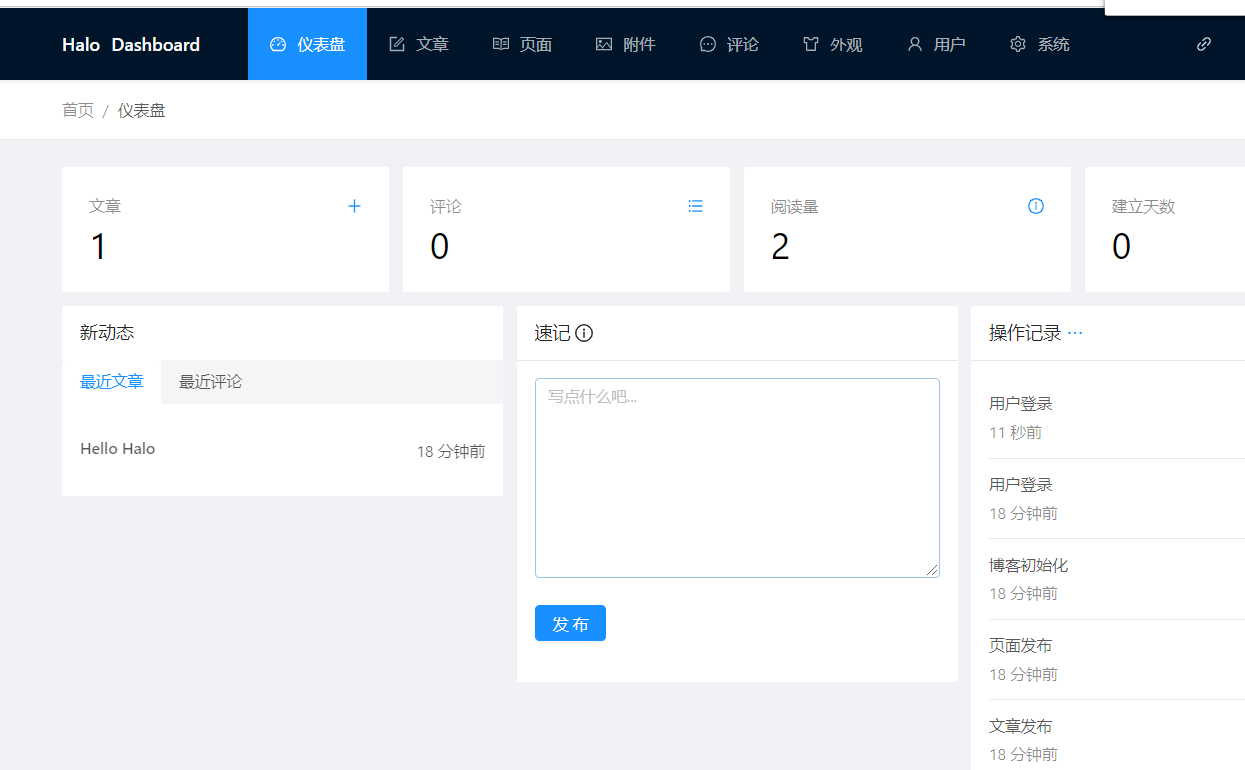Image resolution: width=1245 pixels, height=770 pixels.
Task: Click the 文章发布 log entry
Action: [x=1021, y=726]
